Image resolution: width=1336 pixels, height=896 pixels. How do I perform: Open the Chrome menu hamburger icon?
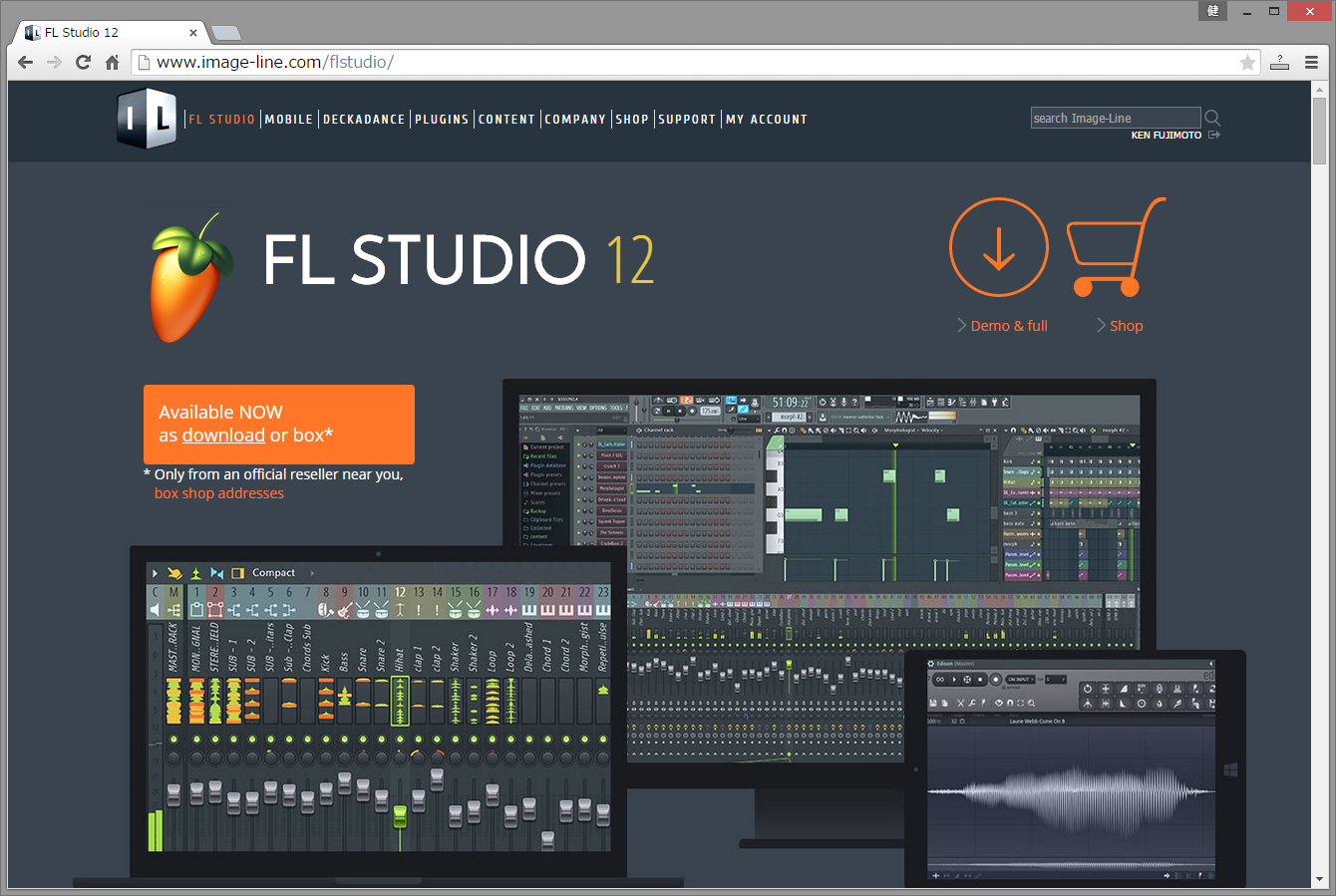tap(1311, 62)
